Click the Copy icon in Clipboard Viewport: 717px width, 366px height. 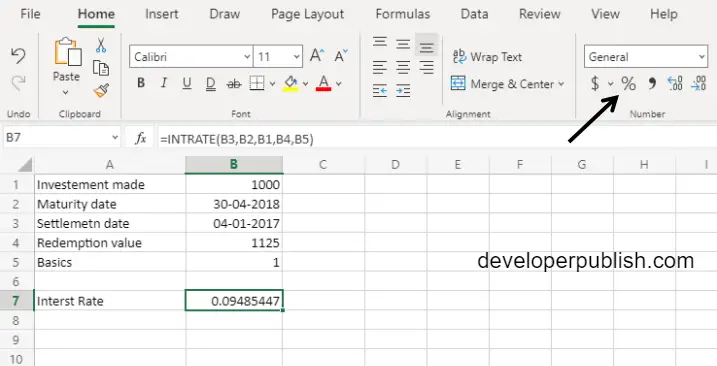[101, 68]
